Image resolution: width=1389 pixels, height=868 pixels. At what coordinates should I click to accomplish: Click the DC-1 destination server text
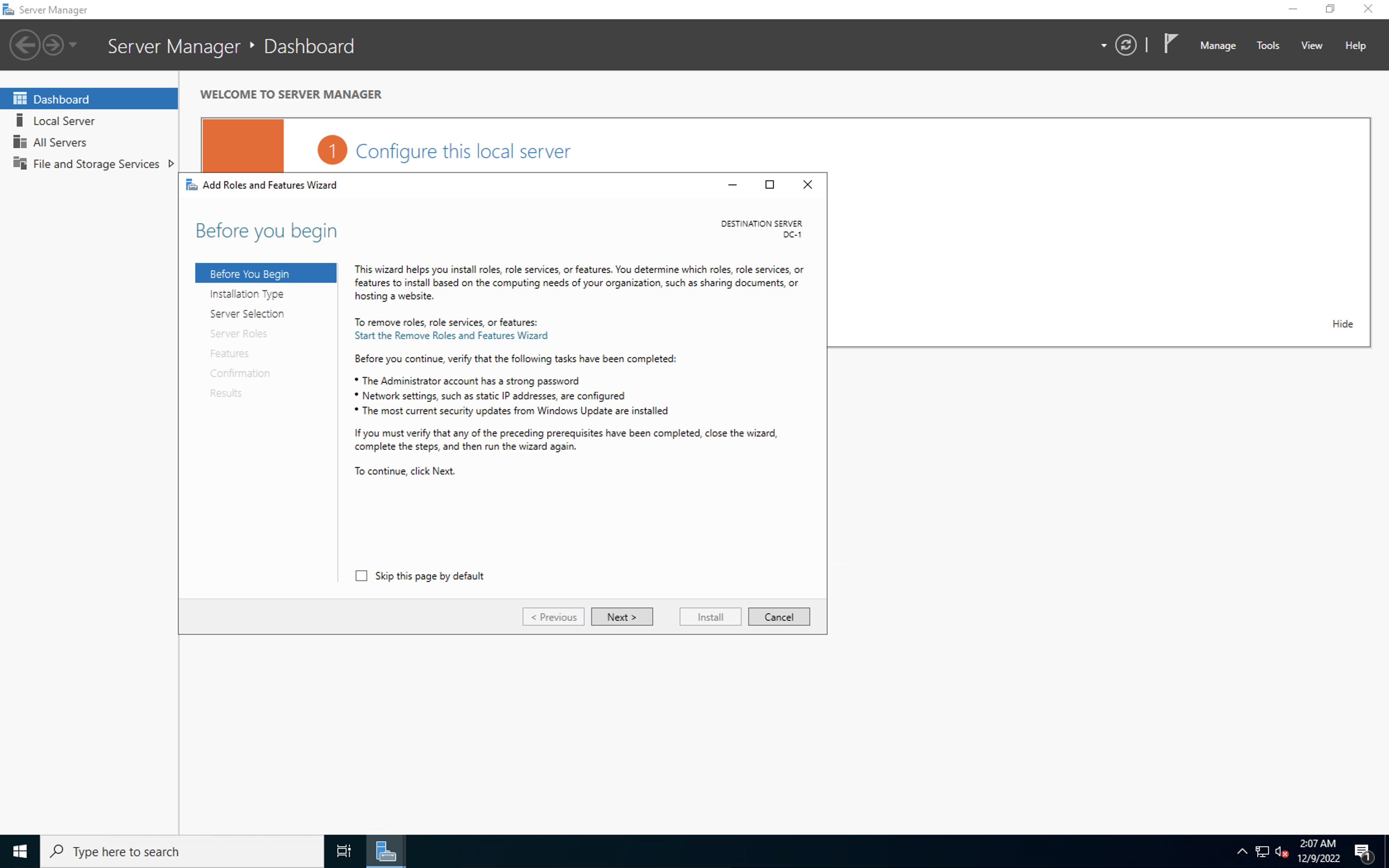point(792,234)
